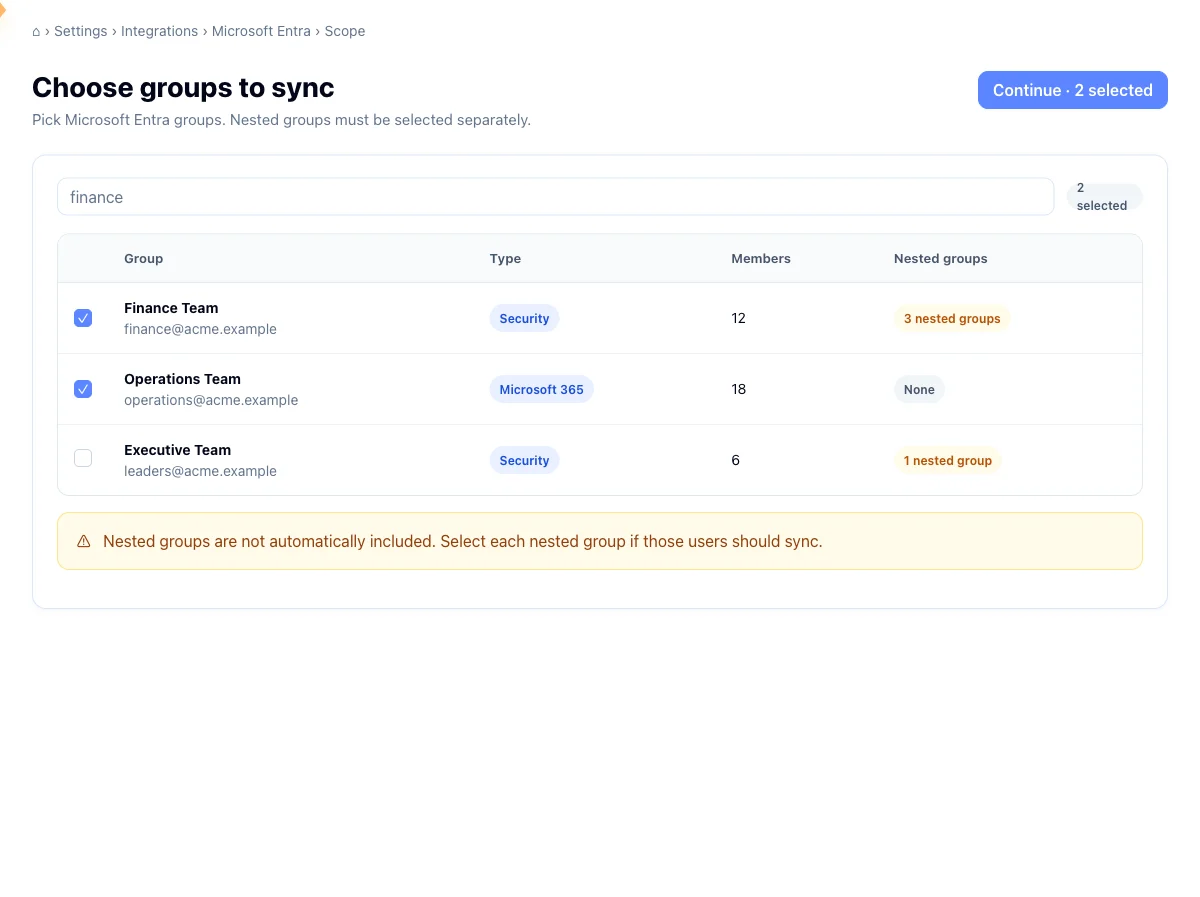The height and width of the screenshot is (897, 1200).
Task: Click the Nested groups column header
Action: point(940,258)
